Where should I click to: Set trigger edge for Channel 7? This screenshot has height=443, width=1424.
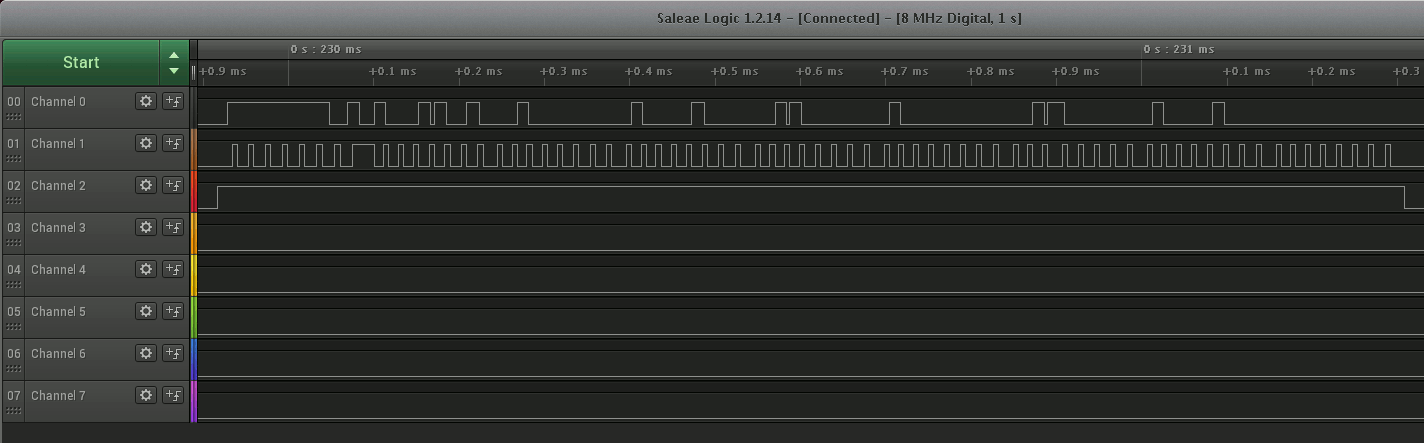click(x=173, y=395)
